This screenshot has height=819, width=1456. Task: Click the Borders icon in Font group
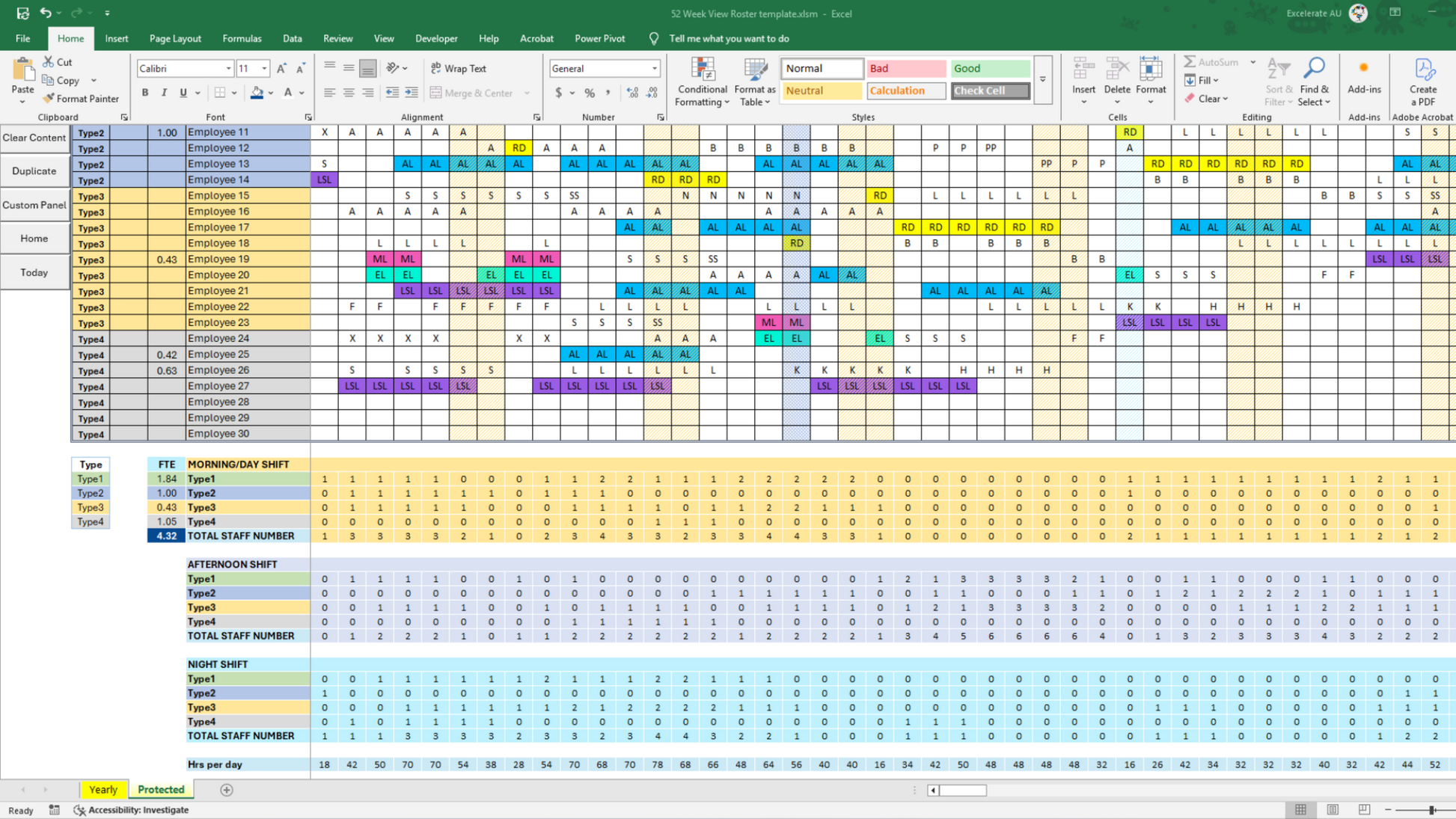220,93
